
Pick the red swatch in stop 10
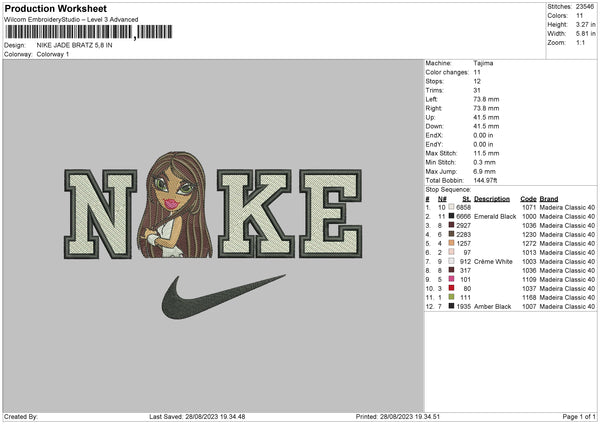tap(452, 288)
